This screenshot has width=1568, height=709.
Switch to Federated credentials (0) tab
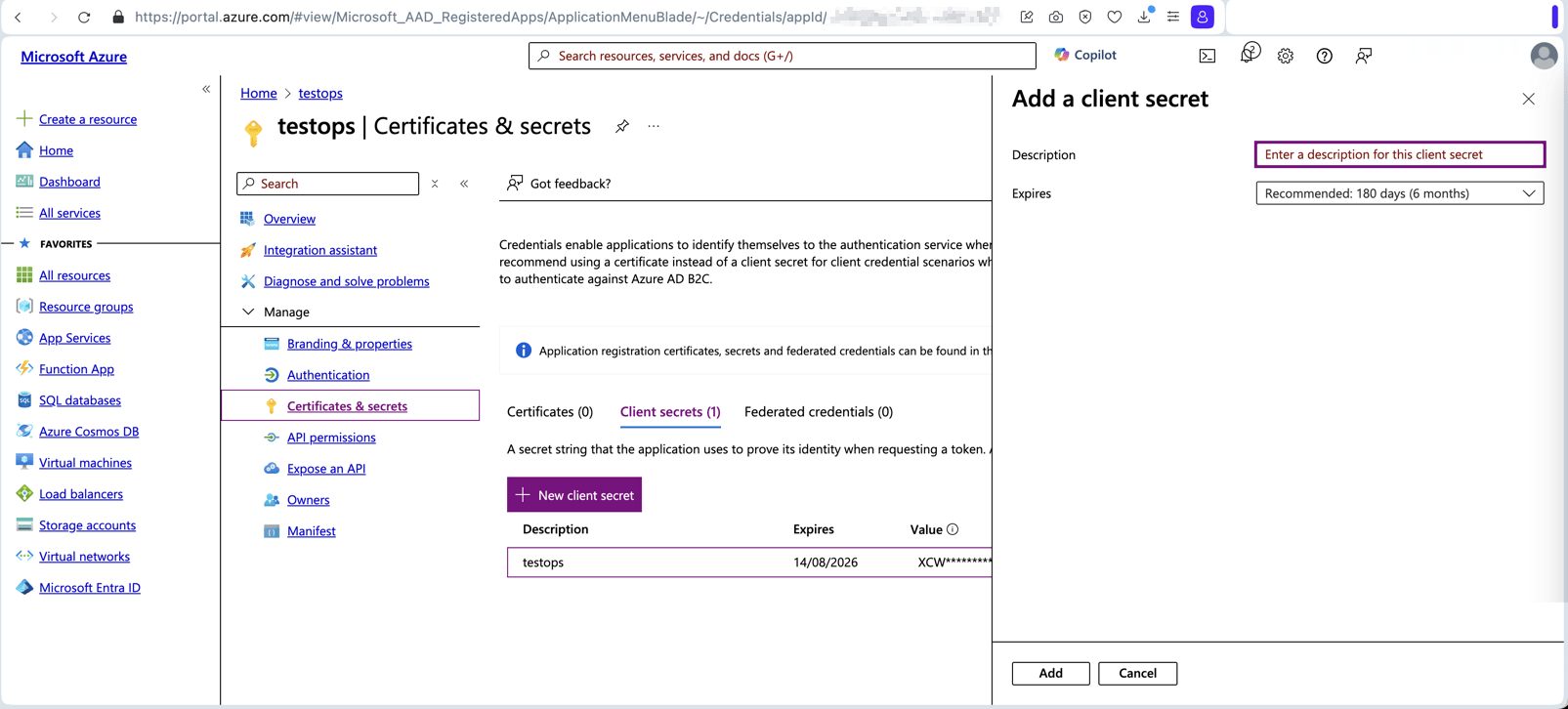(x=818, y=412)
